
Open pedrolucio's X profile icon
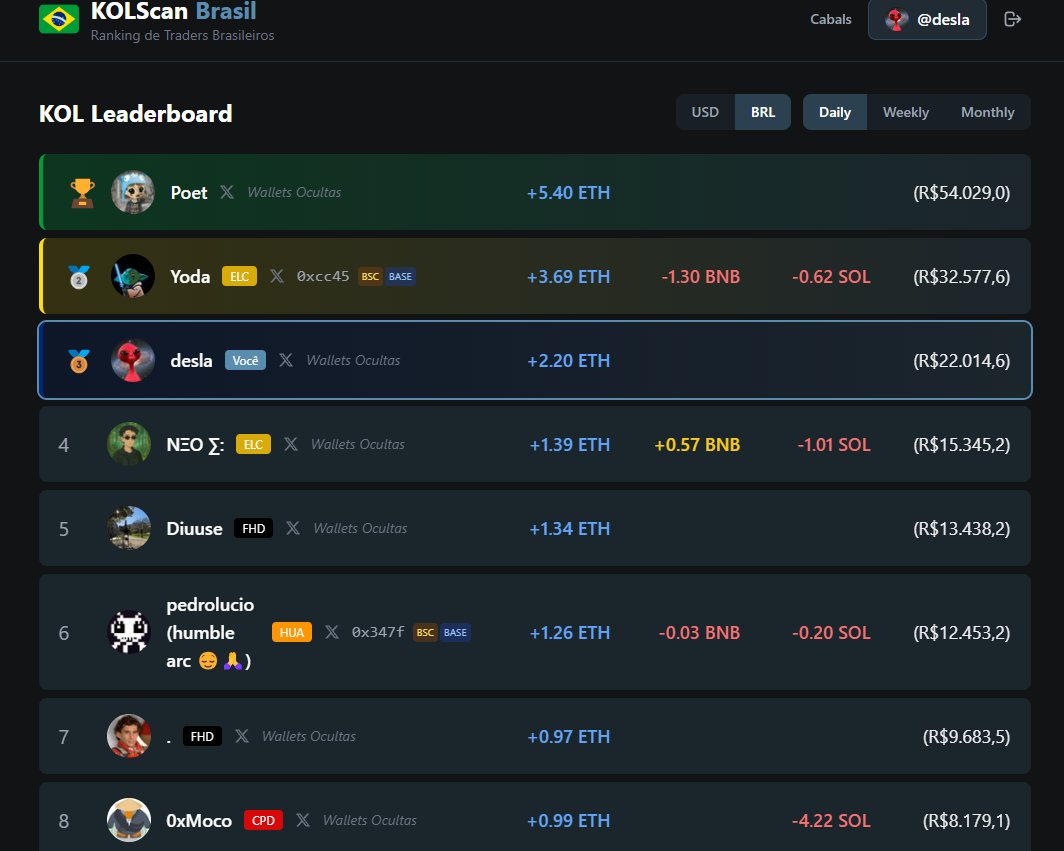coord(332,632)
